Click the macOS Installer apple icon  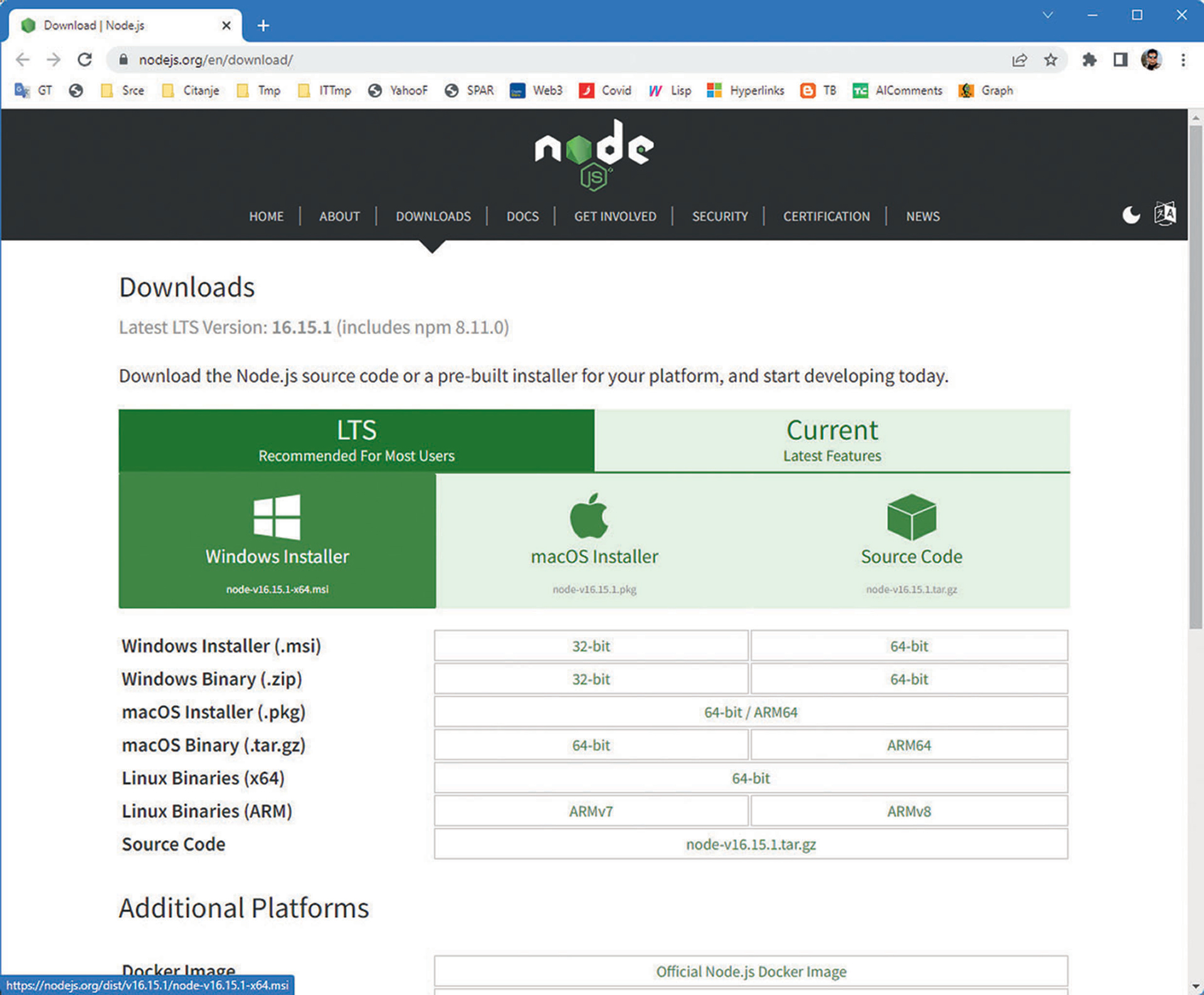[x=589, y=517]
